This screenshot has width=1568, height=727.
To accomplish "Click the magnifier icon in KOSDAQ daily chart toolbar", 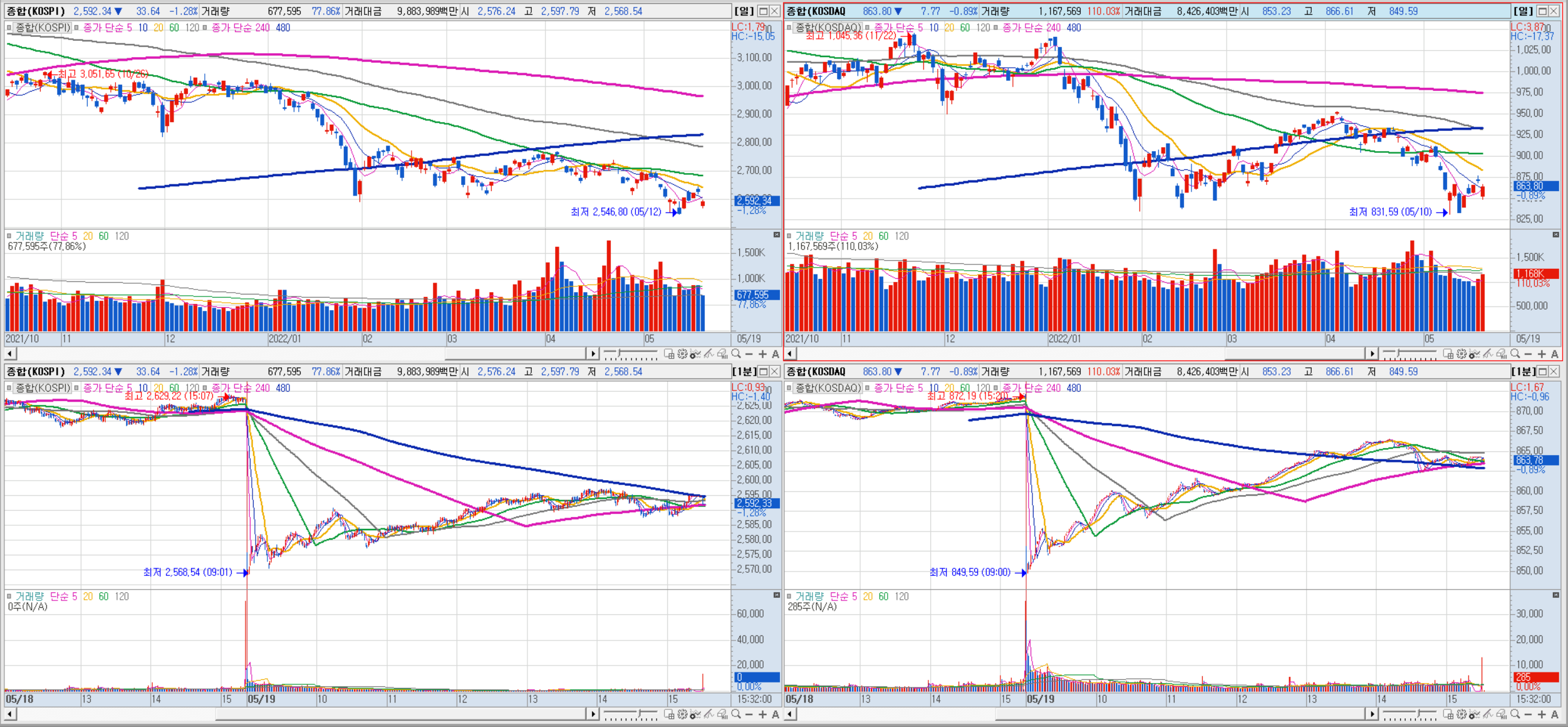I will 1515,354.
